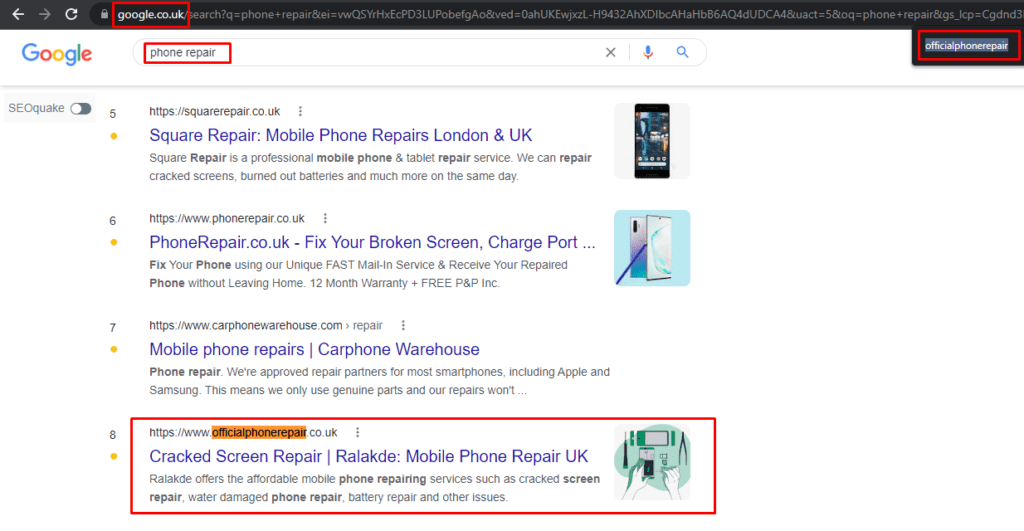Click the https://www.phonerepair.co.uk URL text
Screen dimensions: 1024x531
[x=227, y=218]
